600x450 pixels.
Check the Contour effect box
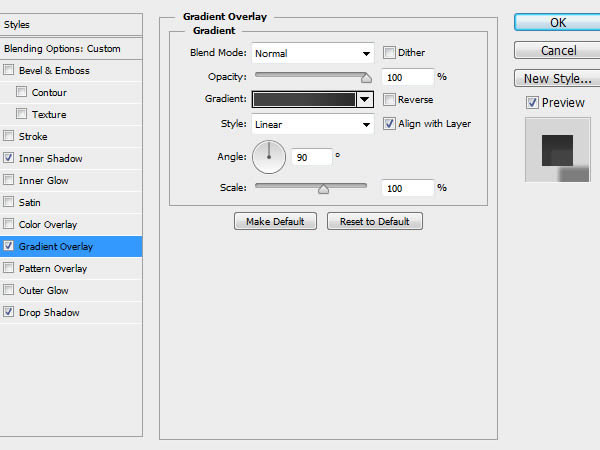(x=21, y=92)
